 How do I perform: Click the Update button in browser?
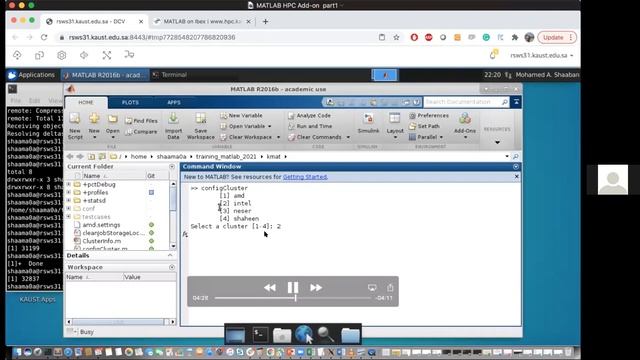point(557,37)
